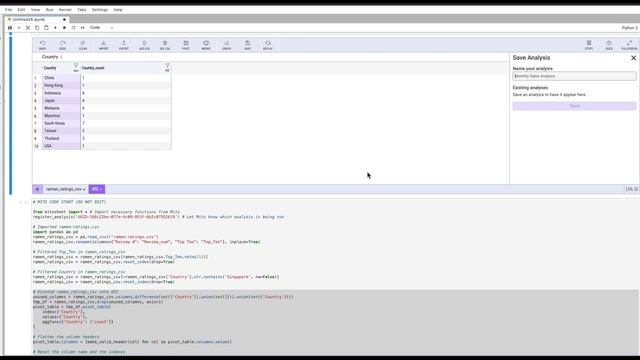Toggle Mito Fullscreen mode
The width and height of the screenshot is (640, 360).
coord(629,45)
